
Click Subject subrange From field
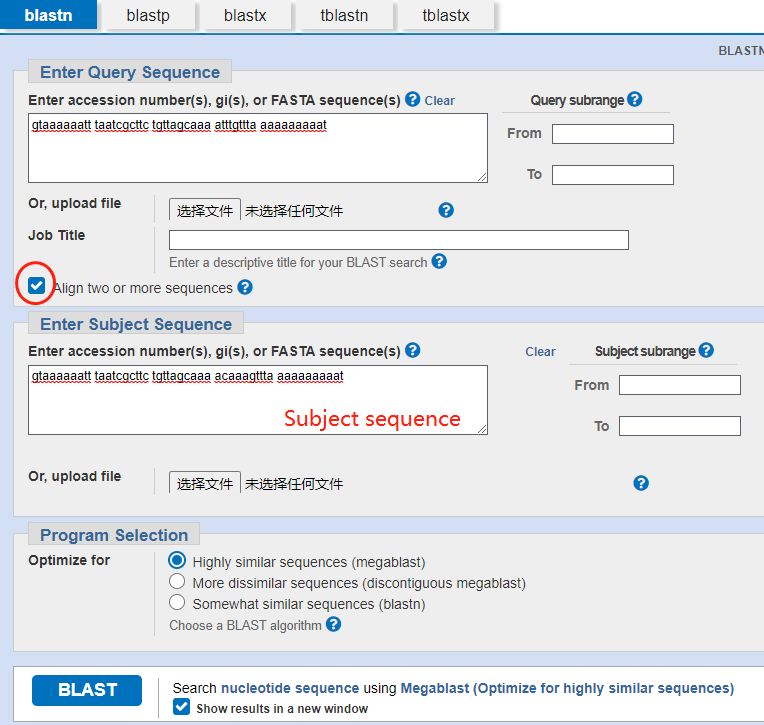[x=680, y=385]
